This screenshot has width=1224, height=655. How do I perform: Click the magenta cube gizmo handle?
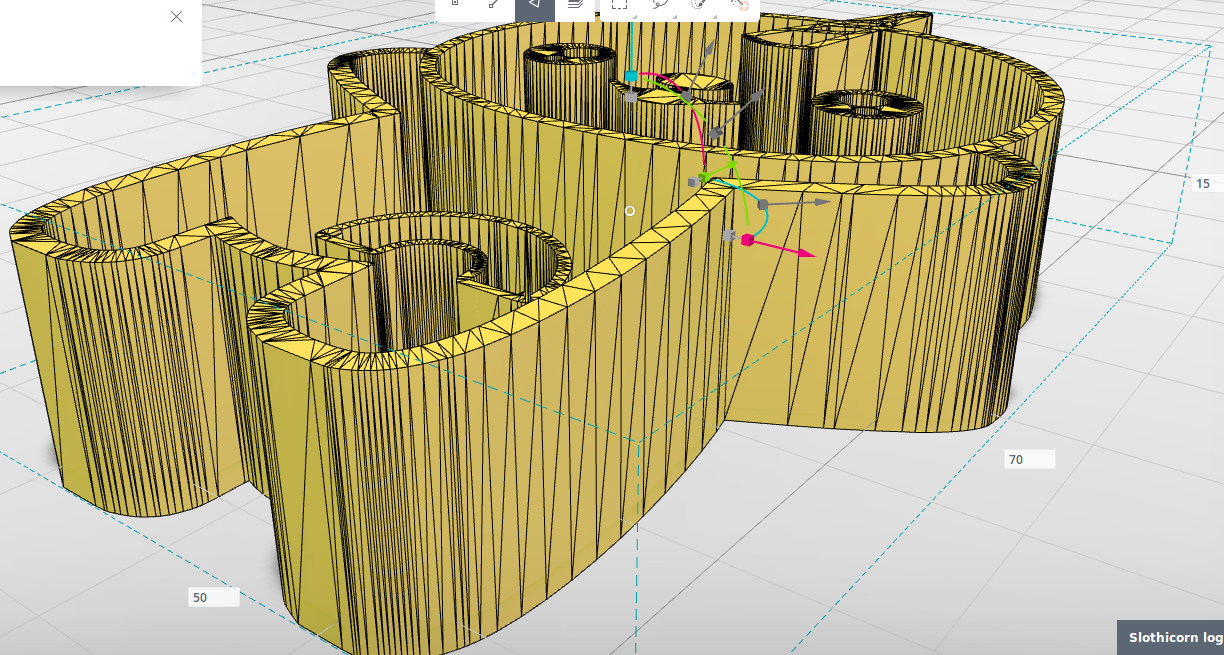747,240
